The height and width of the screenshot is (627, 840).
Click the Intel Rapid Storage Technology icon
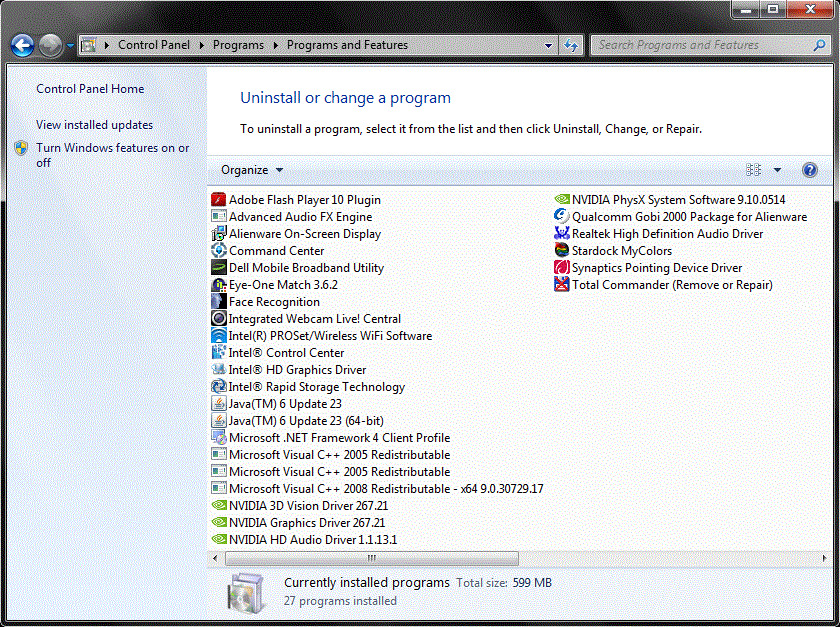click(x=219, y=387)
